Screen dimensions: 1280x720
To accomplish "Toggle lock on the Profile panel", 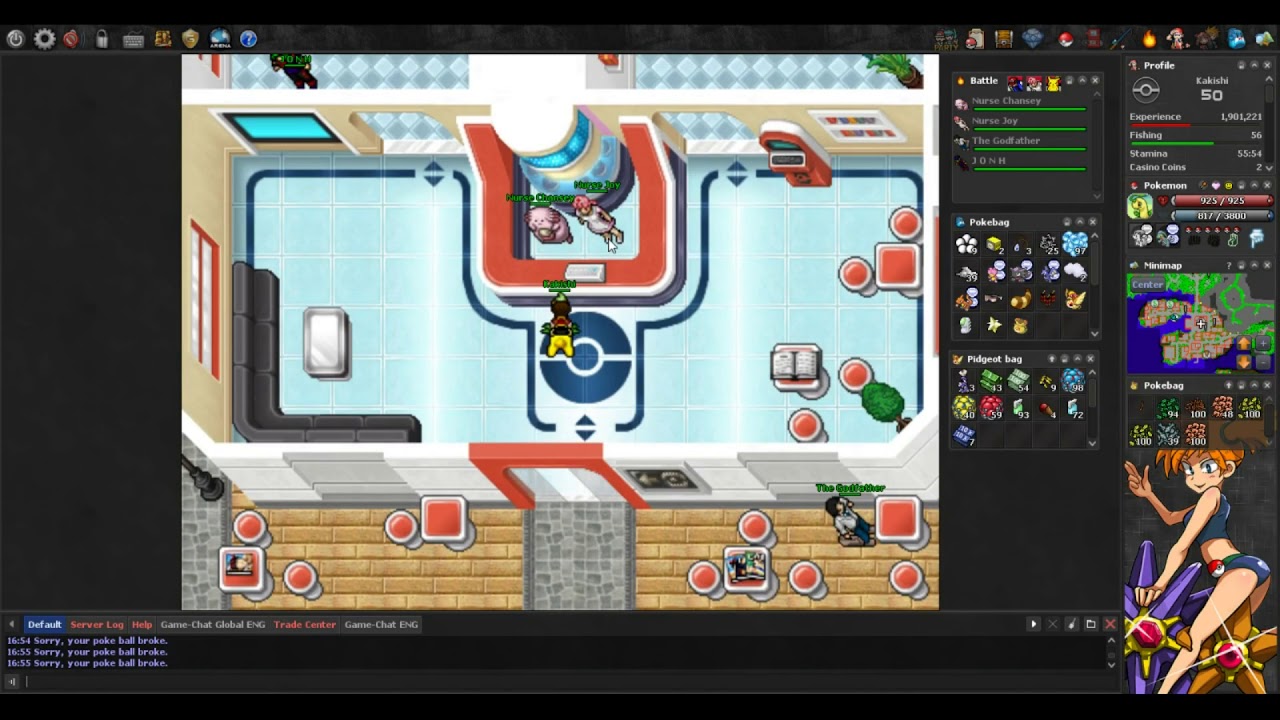I will [x=1241, y=65].
